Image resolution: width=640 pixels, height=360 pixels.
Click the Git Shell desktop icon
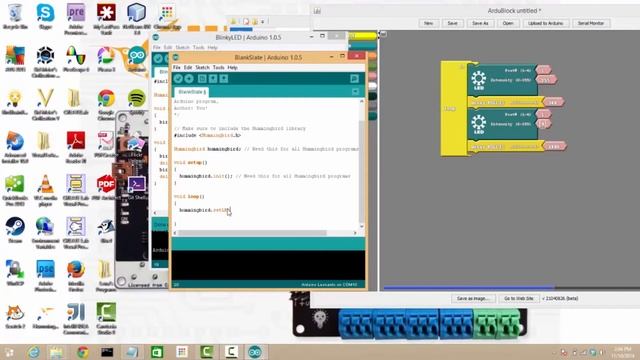point(137,188)
